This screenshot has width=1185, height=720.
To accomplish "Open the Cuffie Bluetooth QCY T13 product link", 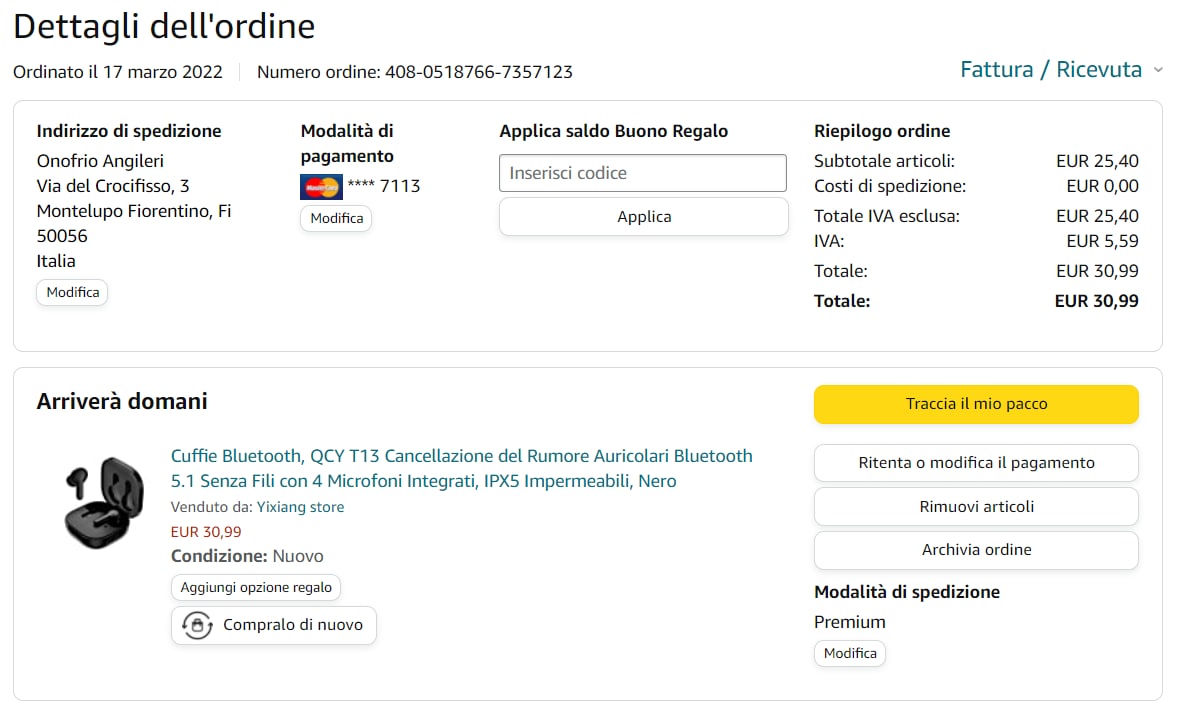I will pos(462,468).
